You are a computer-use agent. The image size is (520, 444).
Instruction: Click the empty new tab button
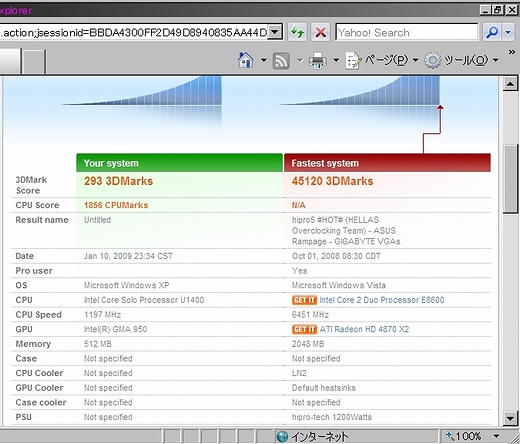click(x=34, y=61)
